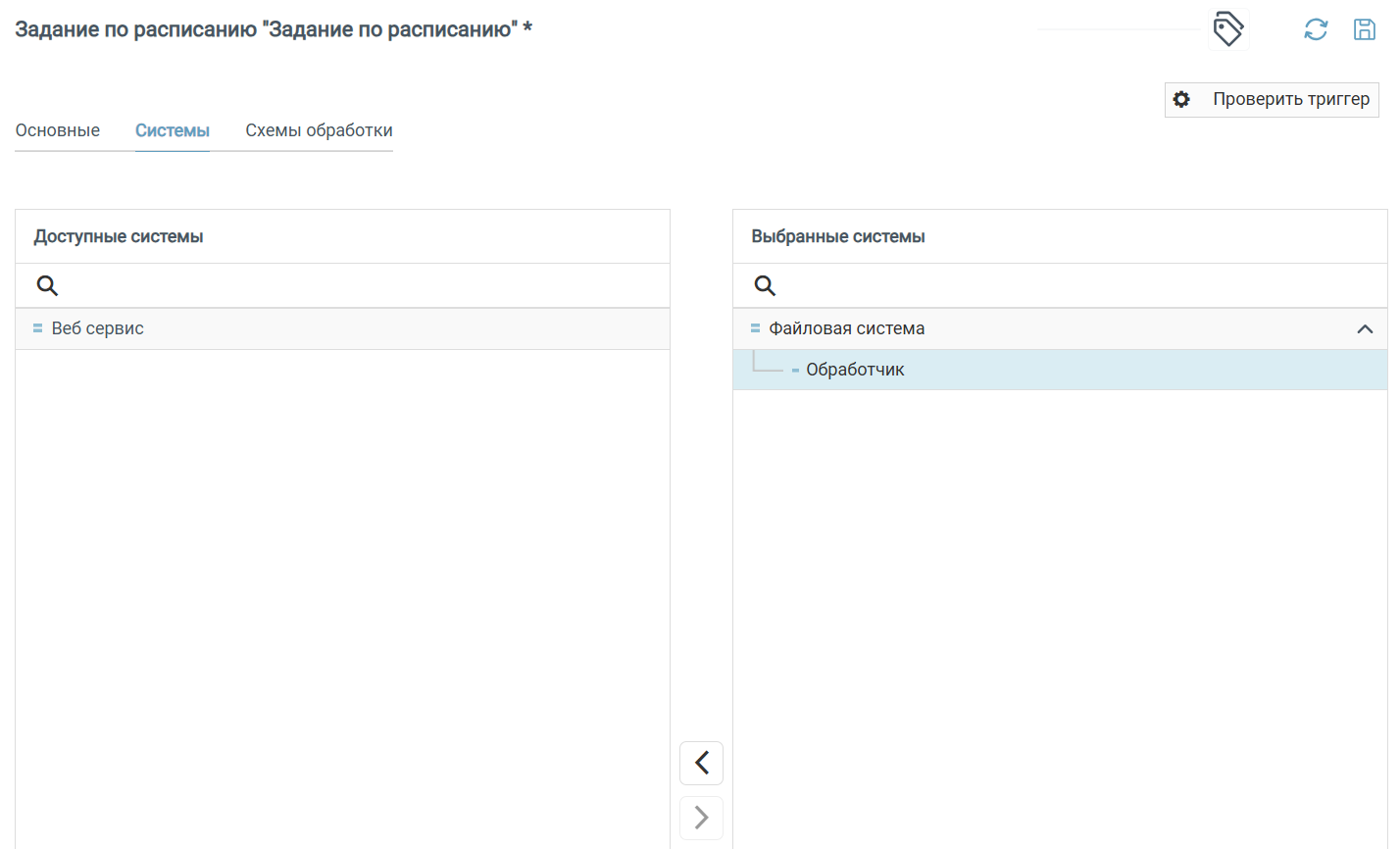The width and height of the screenshot is (1400, 849).
Task: Click the handle icon beside Файловая система
Action: pos(755,328)
